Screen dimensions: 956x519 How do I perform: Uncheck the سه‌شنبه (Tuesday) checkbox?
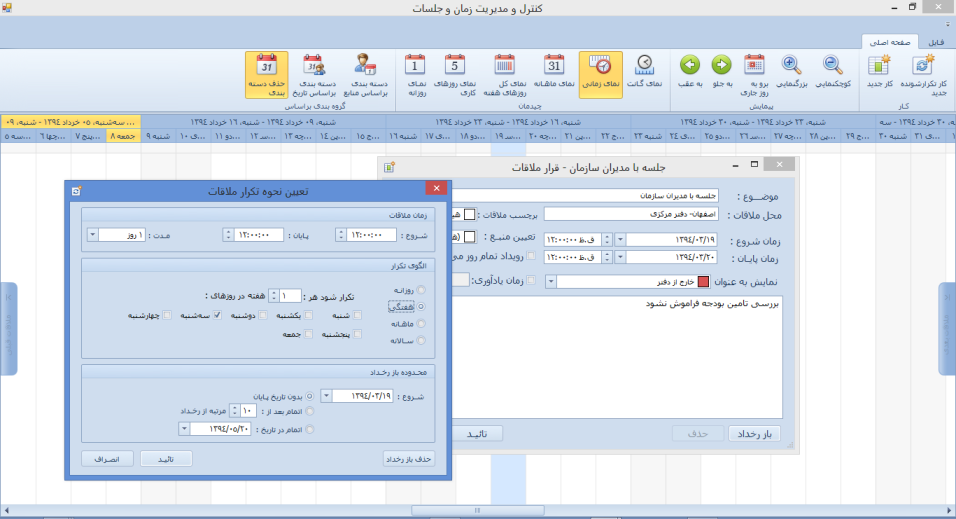click(217, 315)
